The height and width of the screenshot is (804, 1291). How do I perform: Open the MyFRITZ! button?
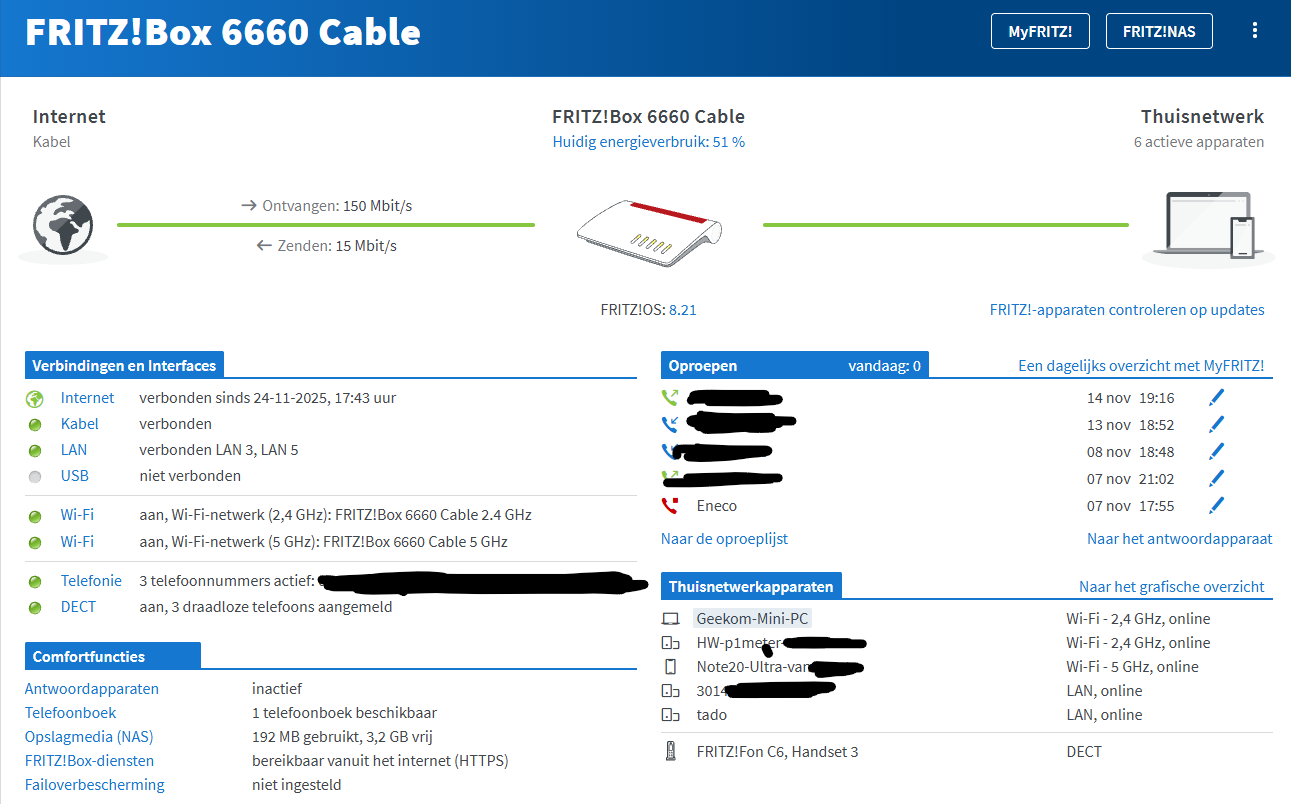(x=1040, y=31)
